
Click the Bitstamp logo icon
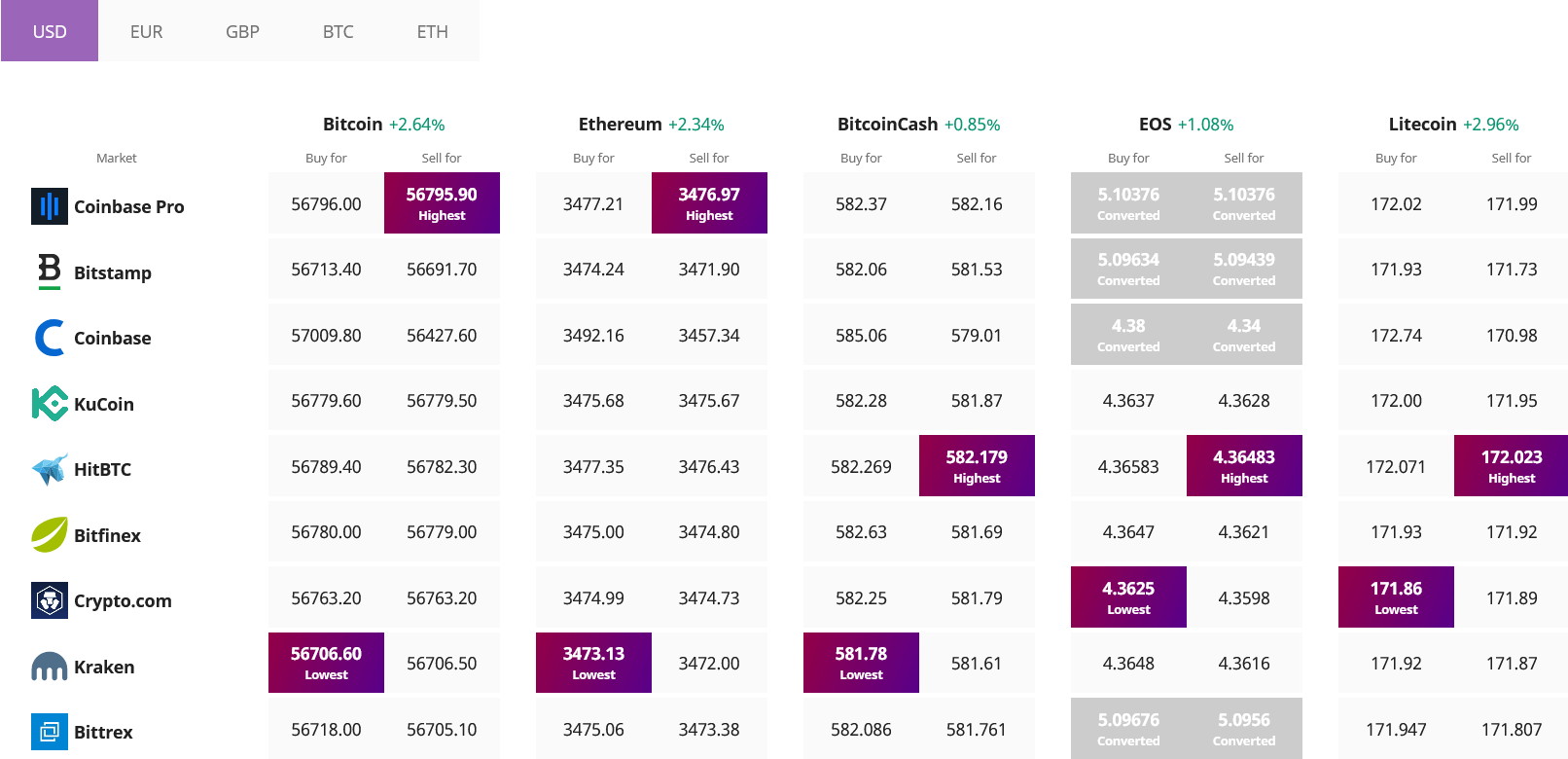(49, 271)
